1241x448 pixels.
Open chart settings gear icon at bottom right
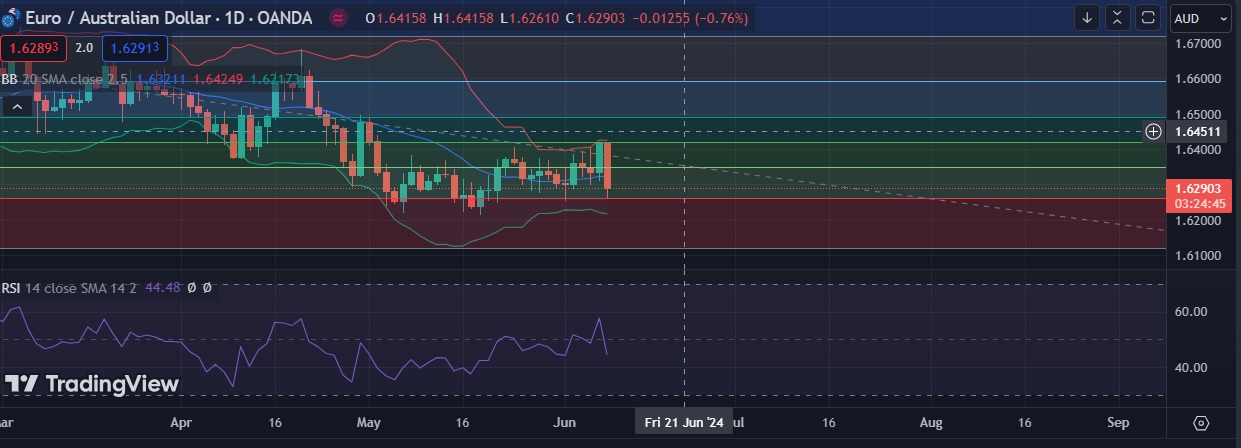[1201, 423]
